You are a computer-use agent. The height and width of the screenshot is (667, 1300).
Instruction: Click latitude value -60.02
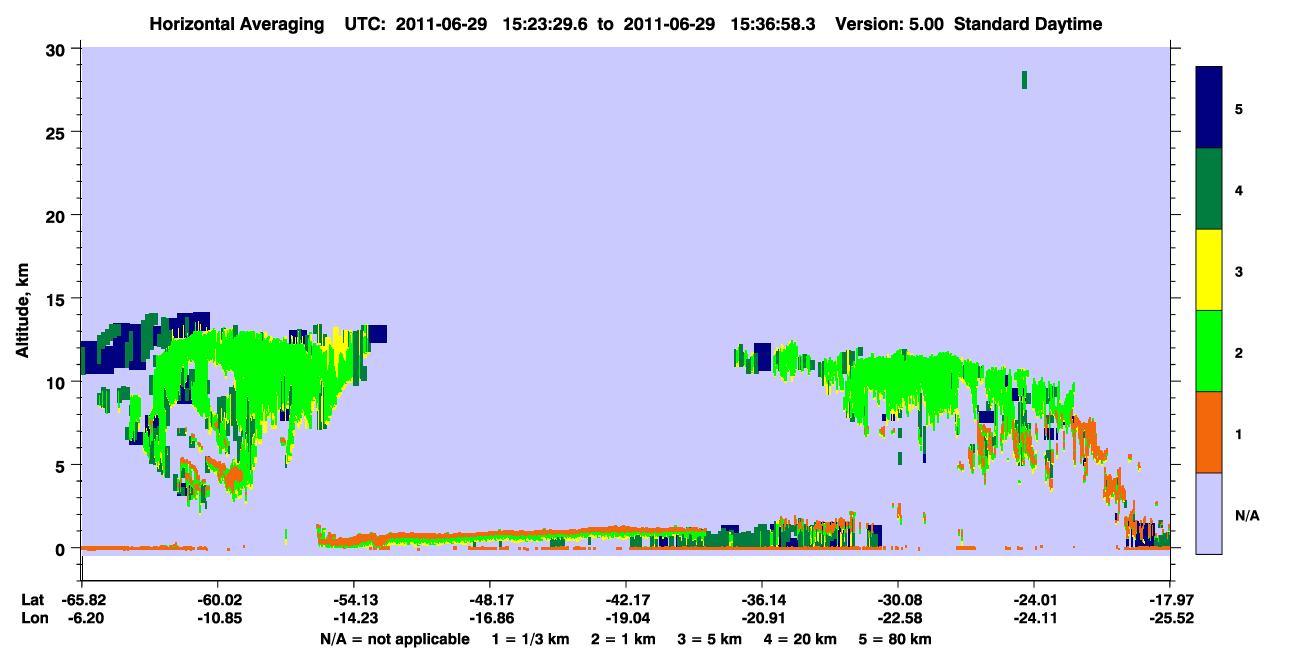point(218,600)
